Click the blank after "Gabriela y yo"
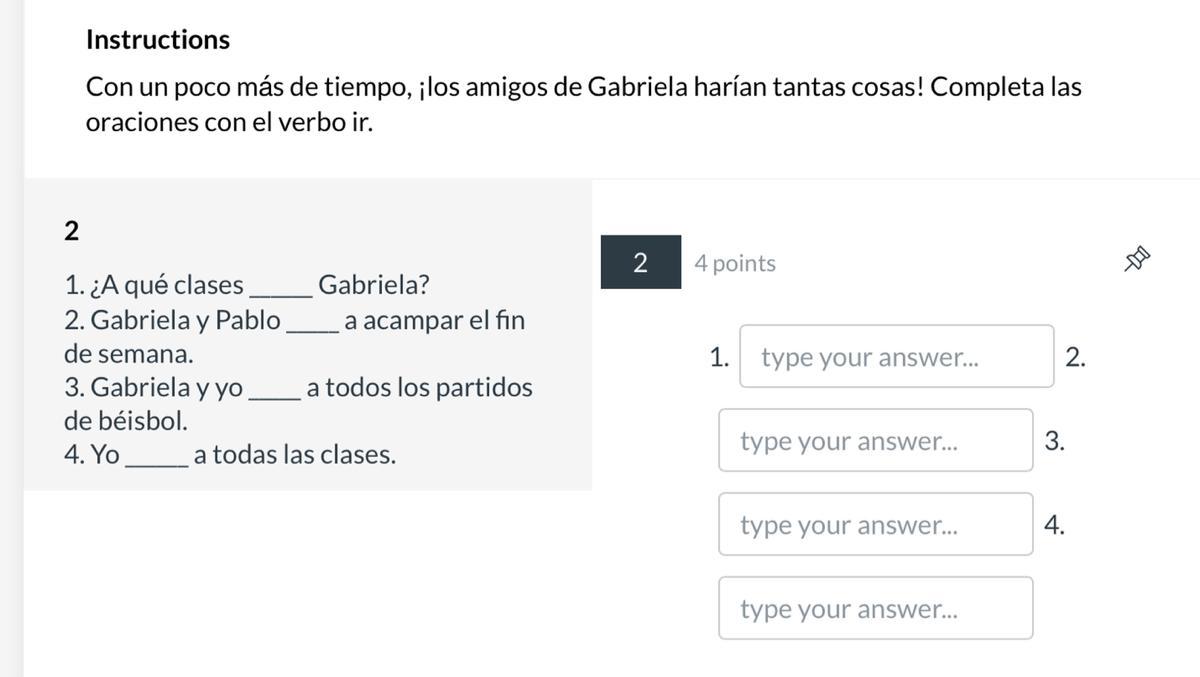Viewport: 1200px width, 677px height. tap(274, 391)
